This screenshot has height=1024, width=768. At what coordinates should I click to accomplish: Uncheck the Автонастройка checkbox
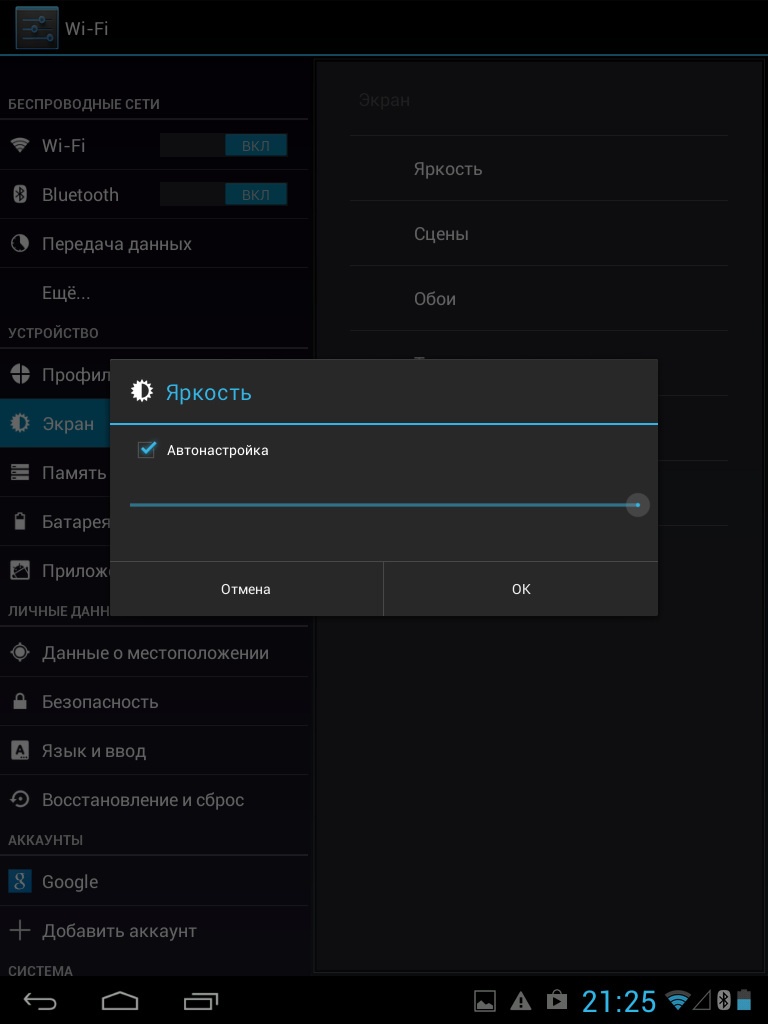point(148,450)
